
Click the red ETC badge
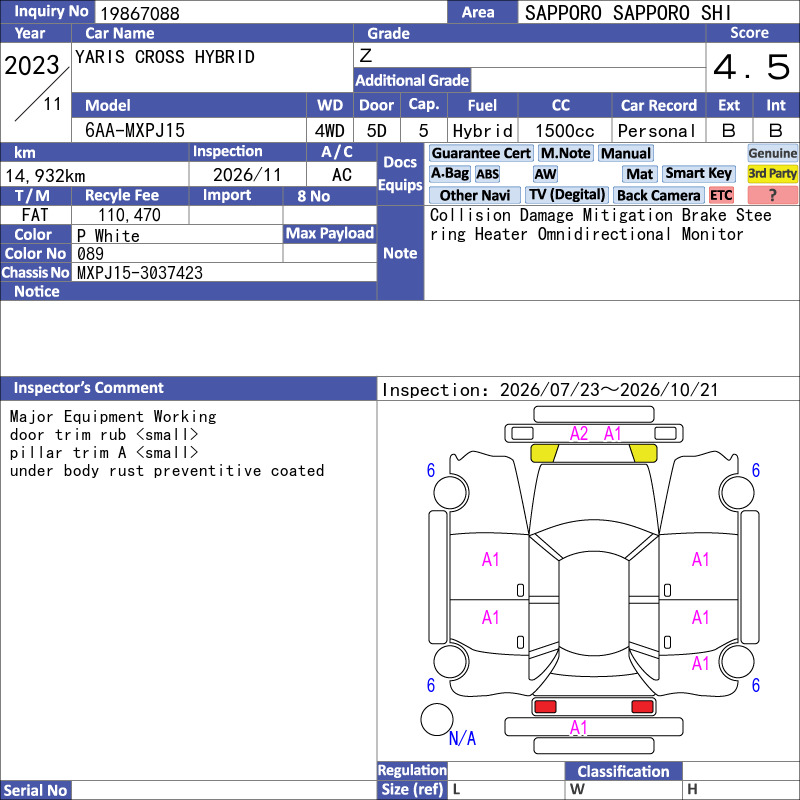(721, 195)
